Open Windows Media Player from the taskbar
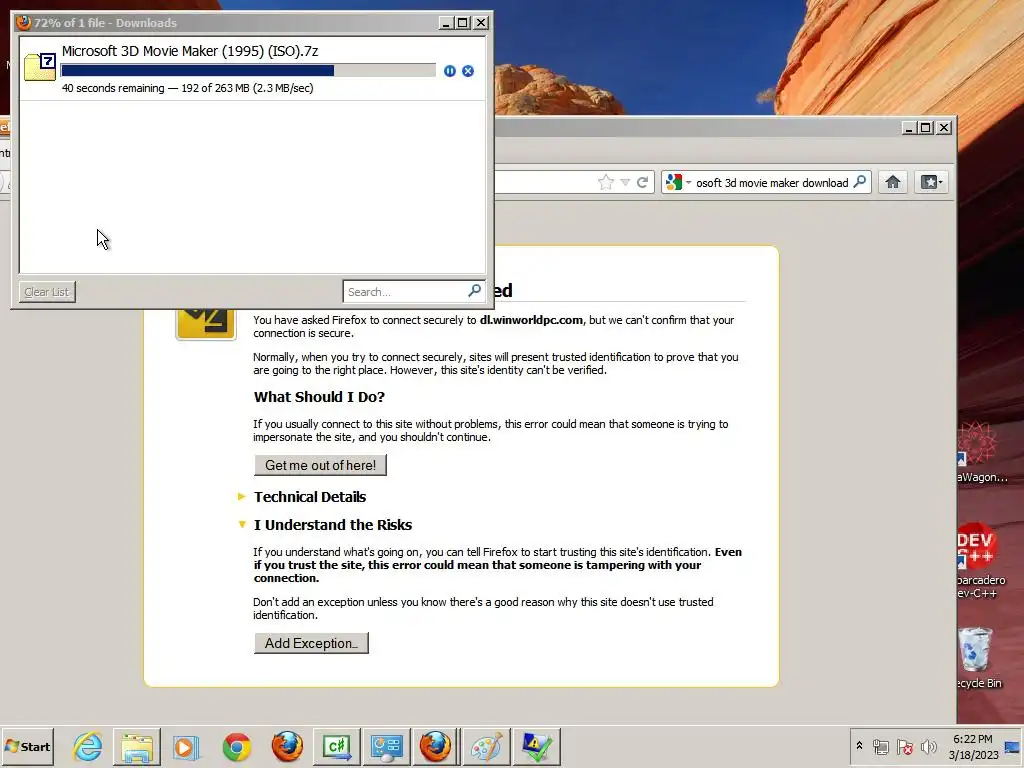 pyautogui.click(x=185, y=746)
